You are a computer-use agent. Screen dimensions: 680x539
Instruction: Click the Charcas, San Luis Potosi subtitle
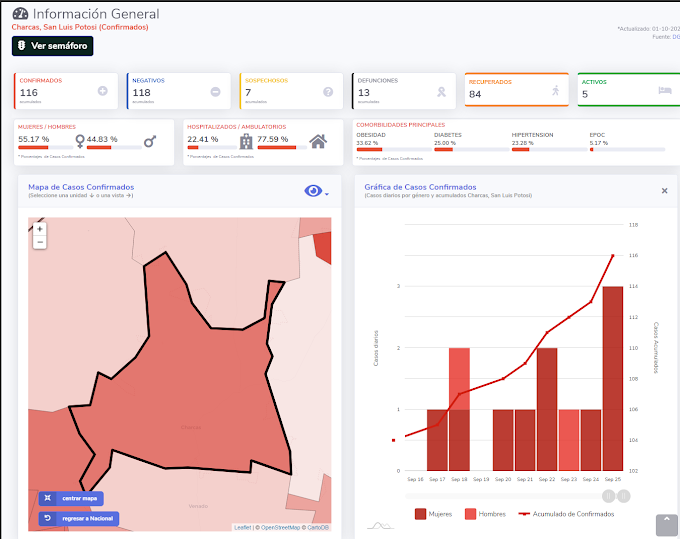pos(80,27)
